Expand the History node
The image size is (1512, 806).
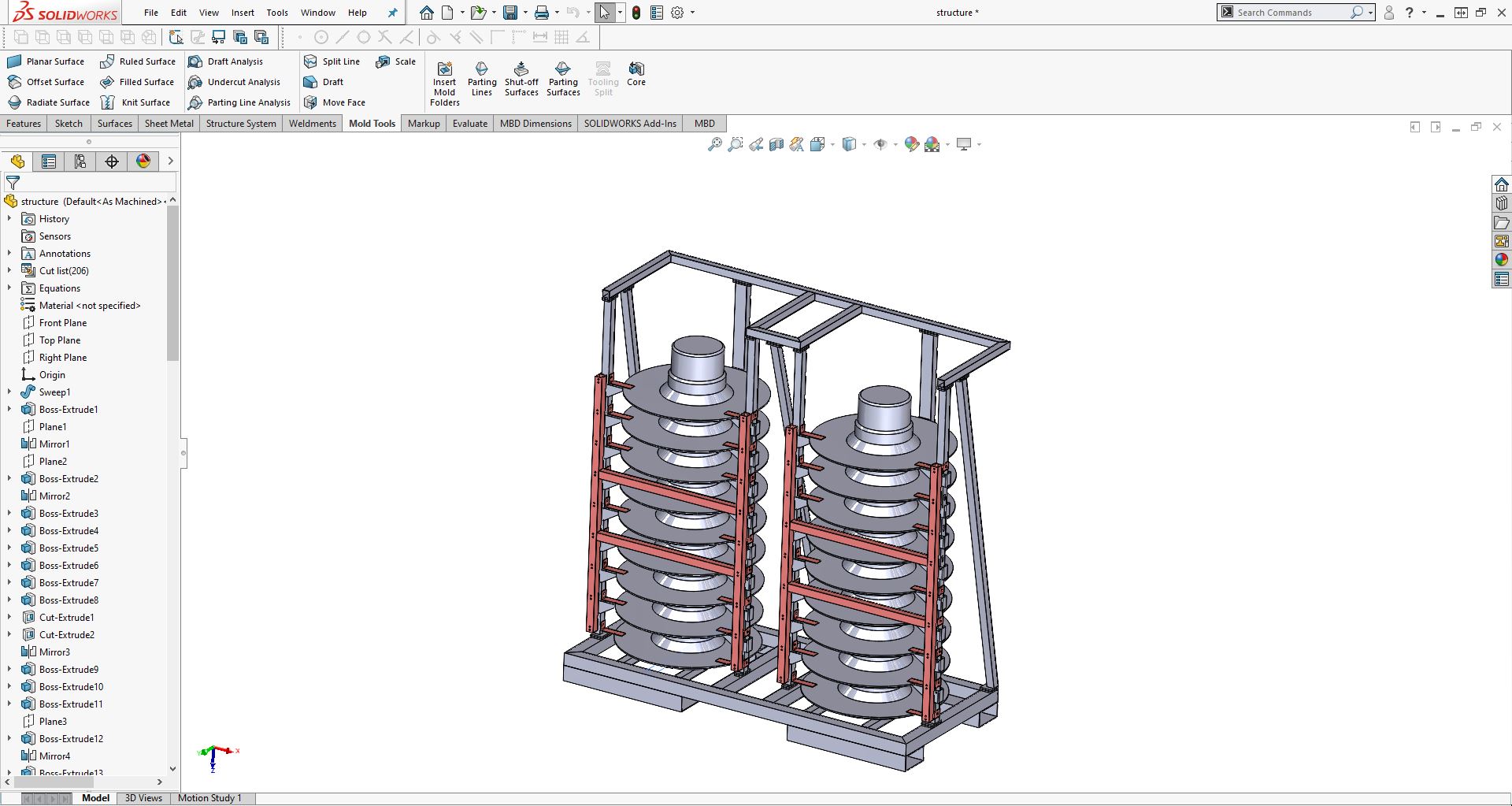9,218
